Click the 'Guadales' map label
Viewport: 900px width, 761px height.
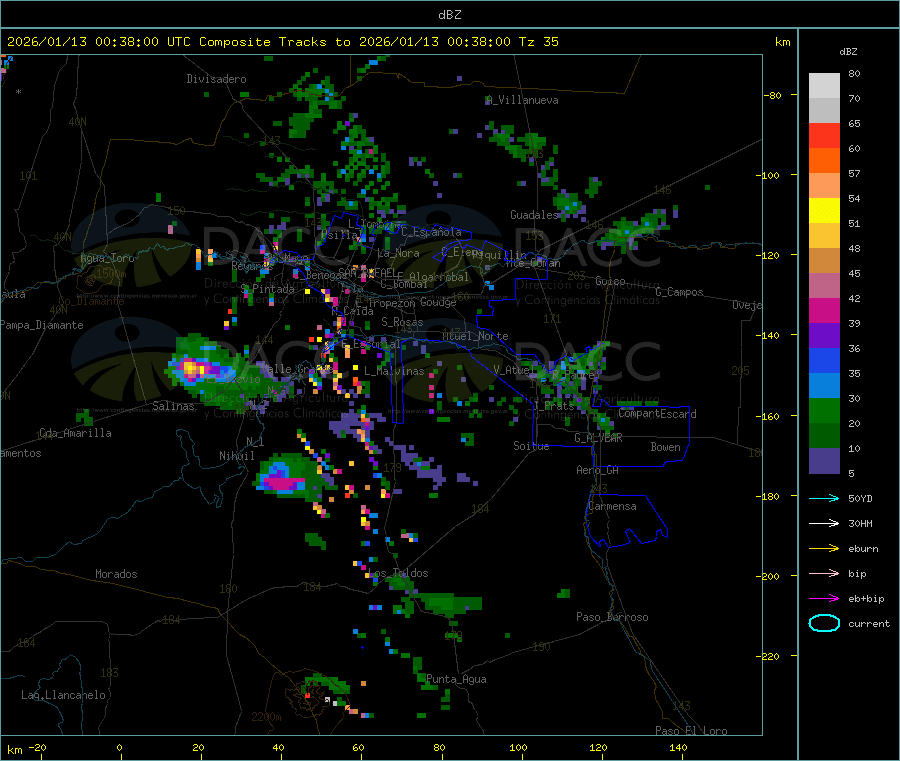click(534, 215)
